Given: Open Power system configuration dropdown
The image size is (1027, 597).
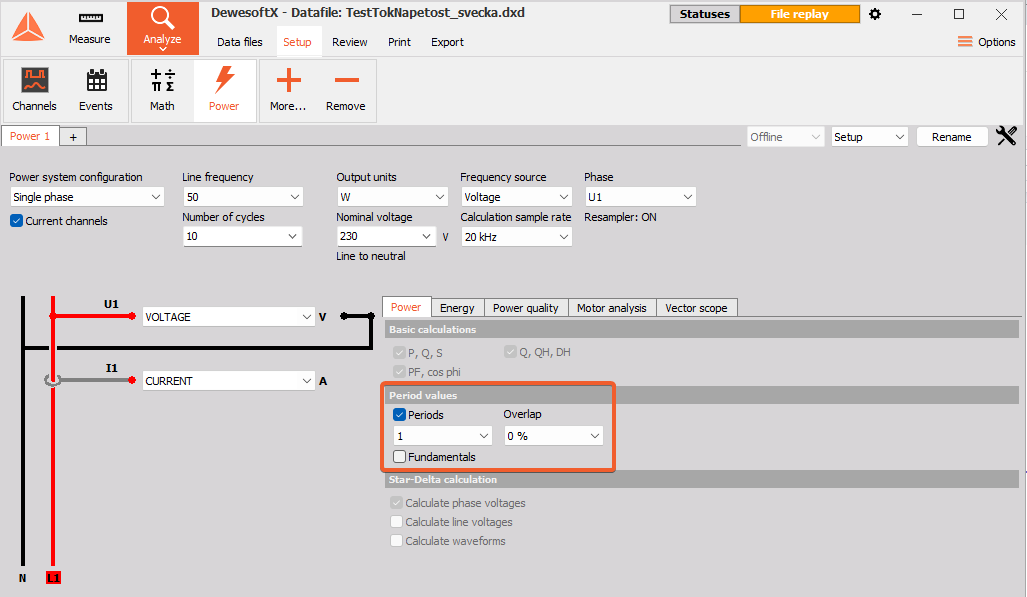Looking at the screenshot, I should tap(86, 197).
